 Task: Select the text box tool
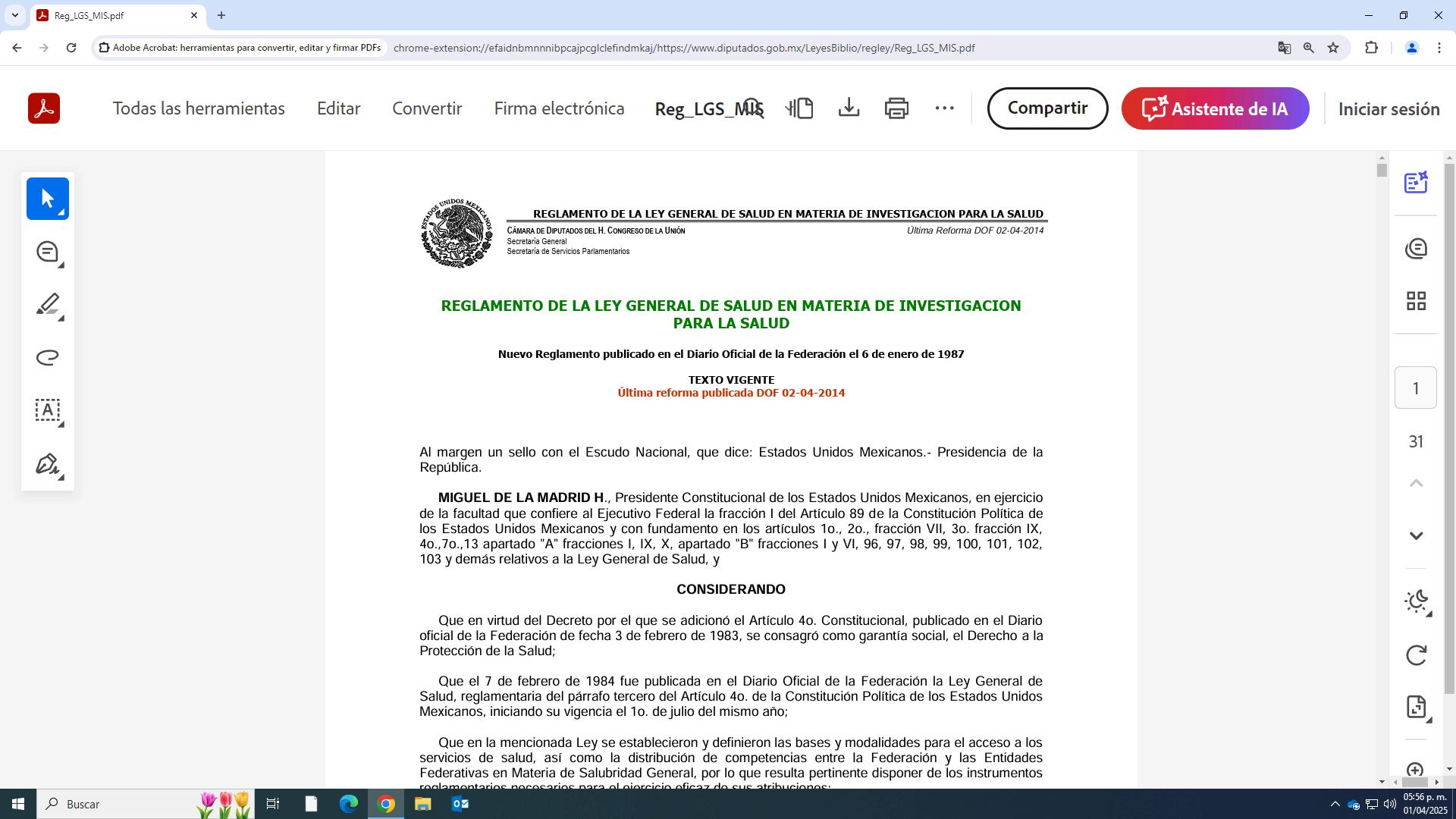tap(47, 410)
